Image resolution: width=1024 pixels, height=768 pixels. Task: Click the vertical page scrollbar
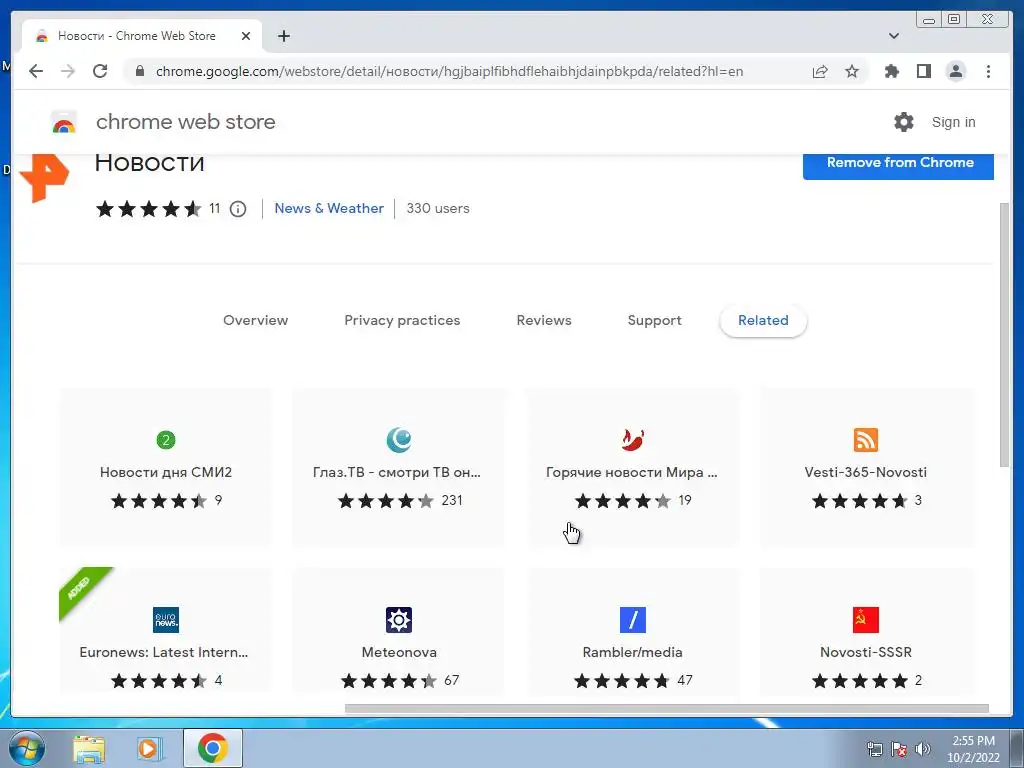(x=1004, y=334)
